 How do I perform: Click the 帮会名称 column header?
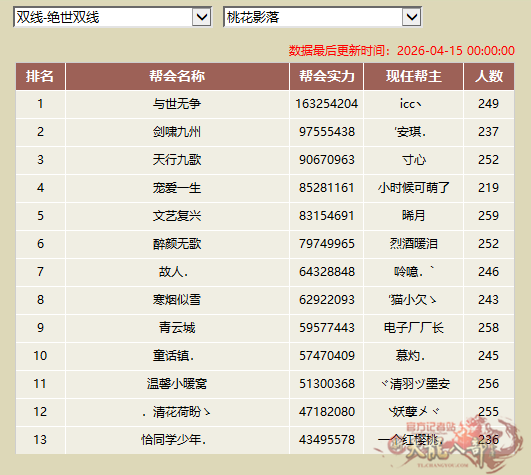pos(177,76)
